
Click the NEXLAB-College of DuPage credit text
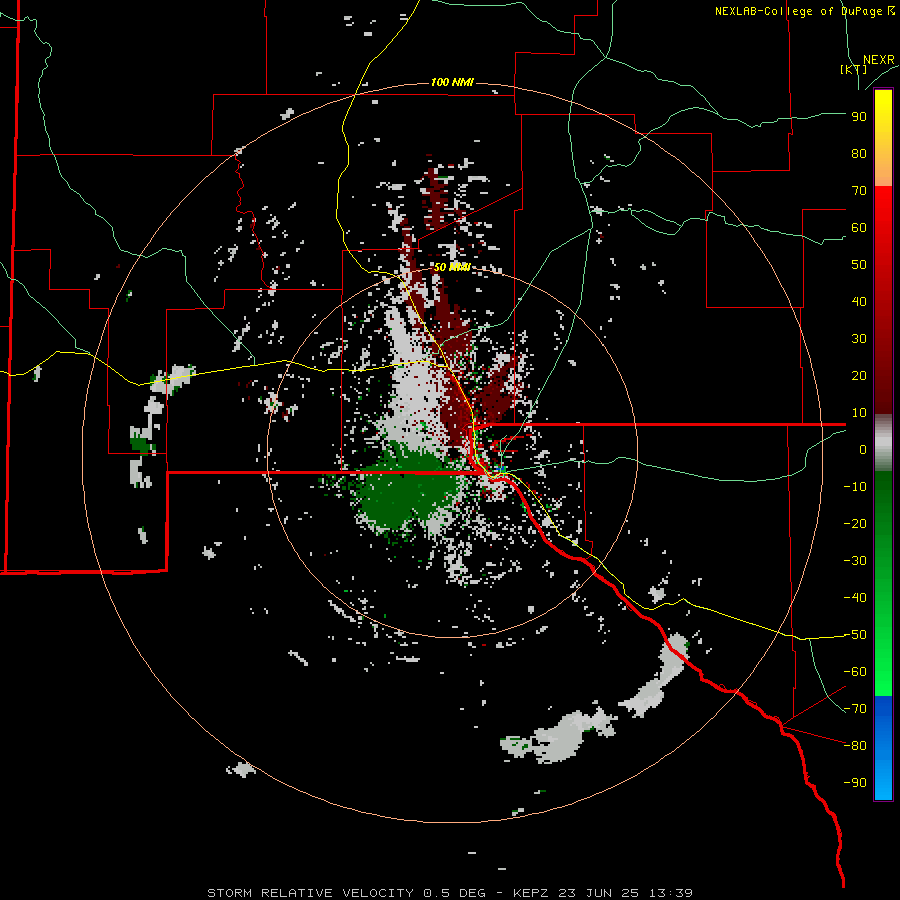[804, 11]
